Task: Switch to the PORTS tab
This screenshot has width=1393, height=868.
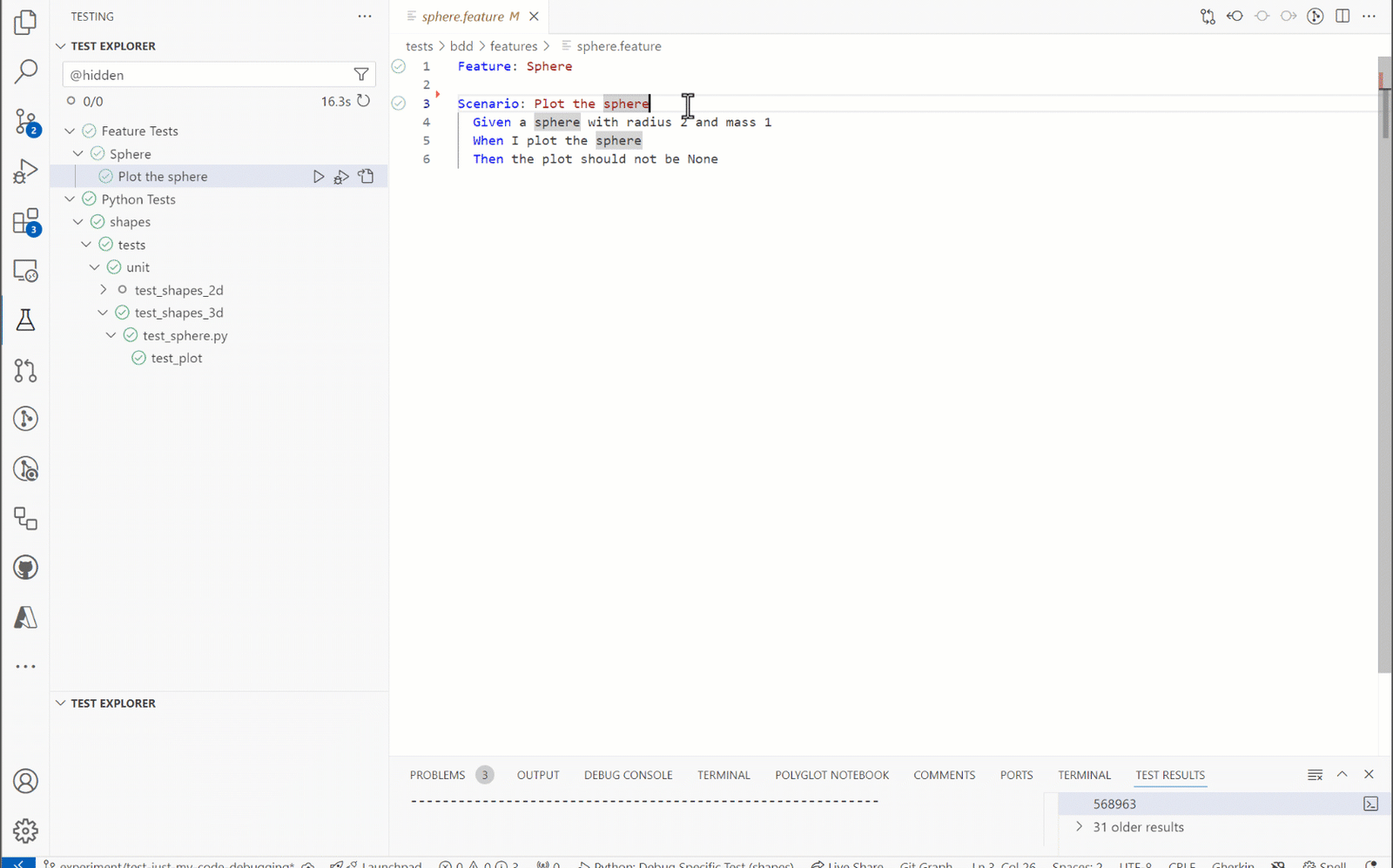Action: point(1016,775)
